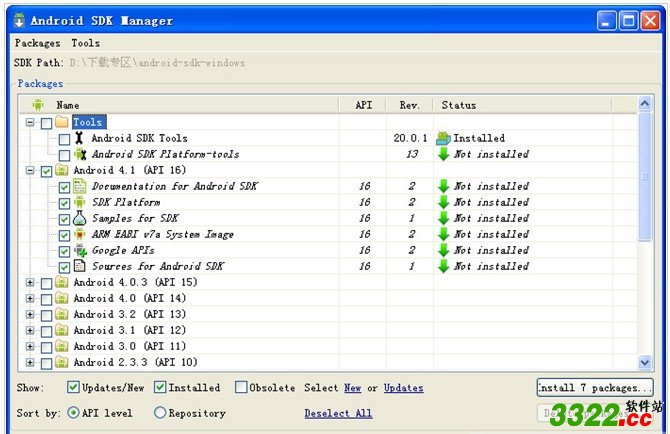Click the Select New link
The image size is (670, 434).
click(353, 388)
